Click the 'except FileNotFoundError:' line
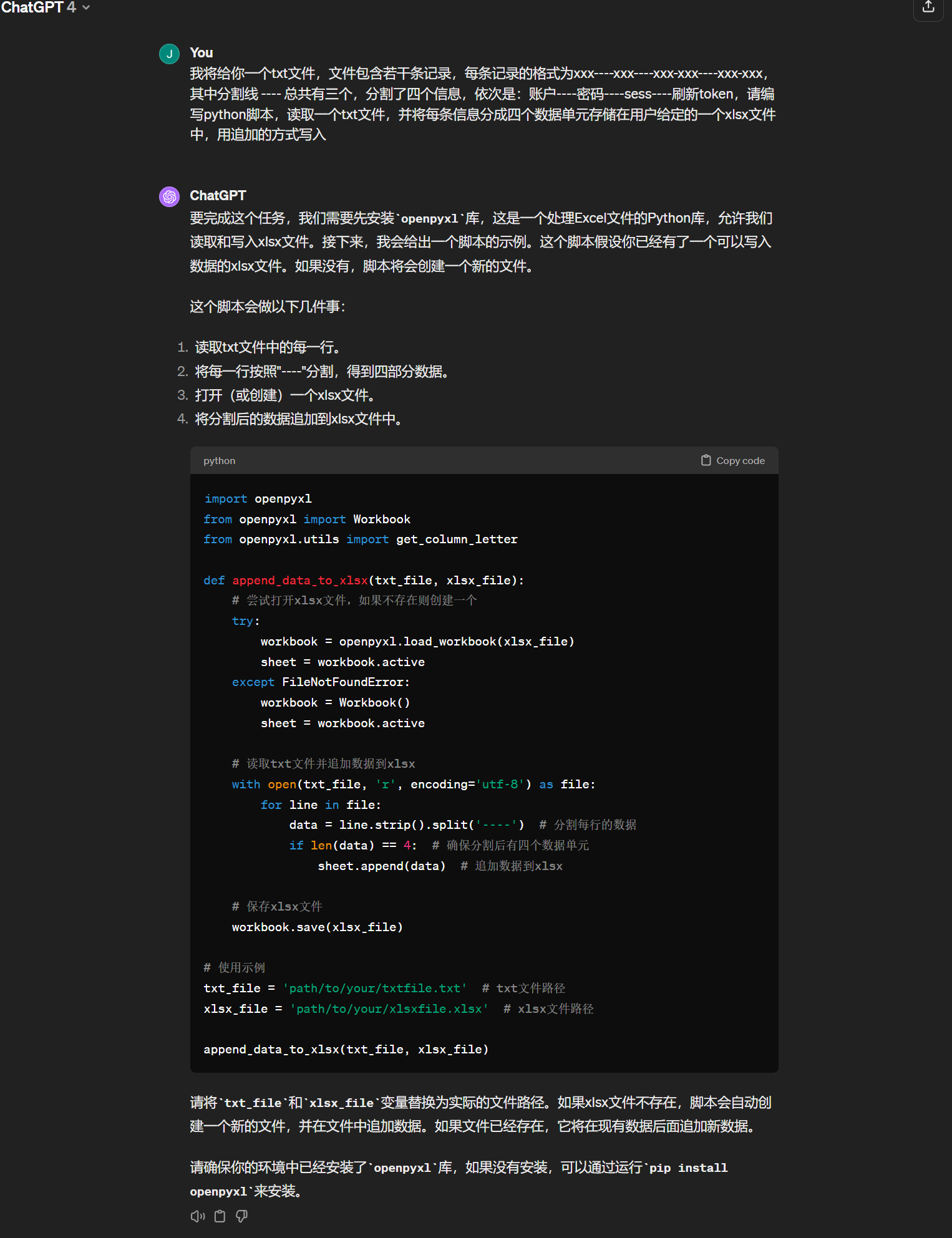The image size is (952, 1238). pos(321,682)
